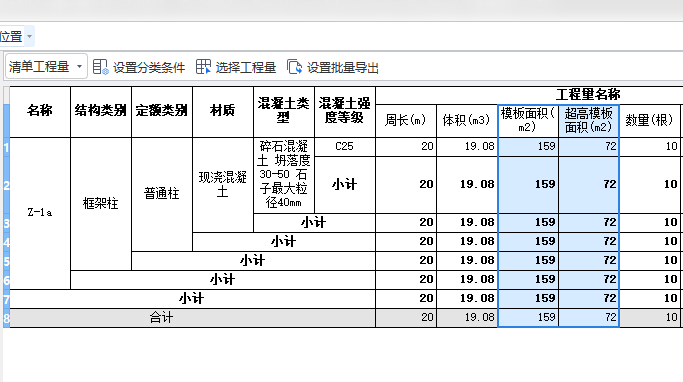
Task: Select the 模板面积(m2) column header
Action: (528, 121)
